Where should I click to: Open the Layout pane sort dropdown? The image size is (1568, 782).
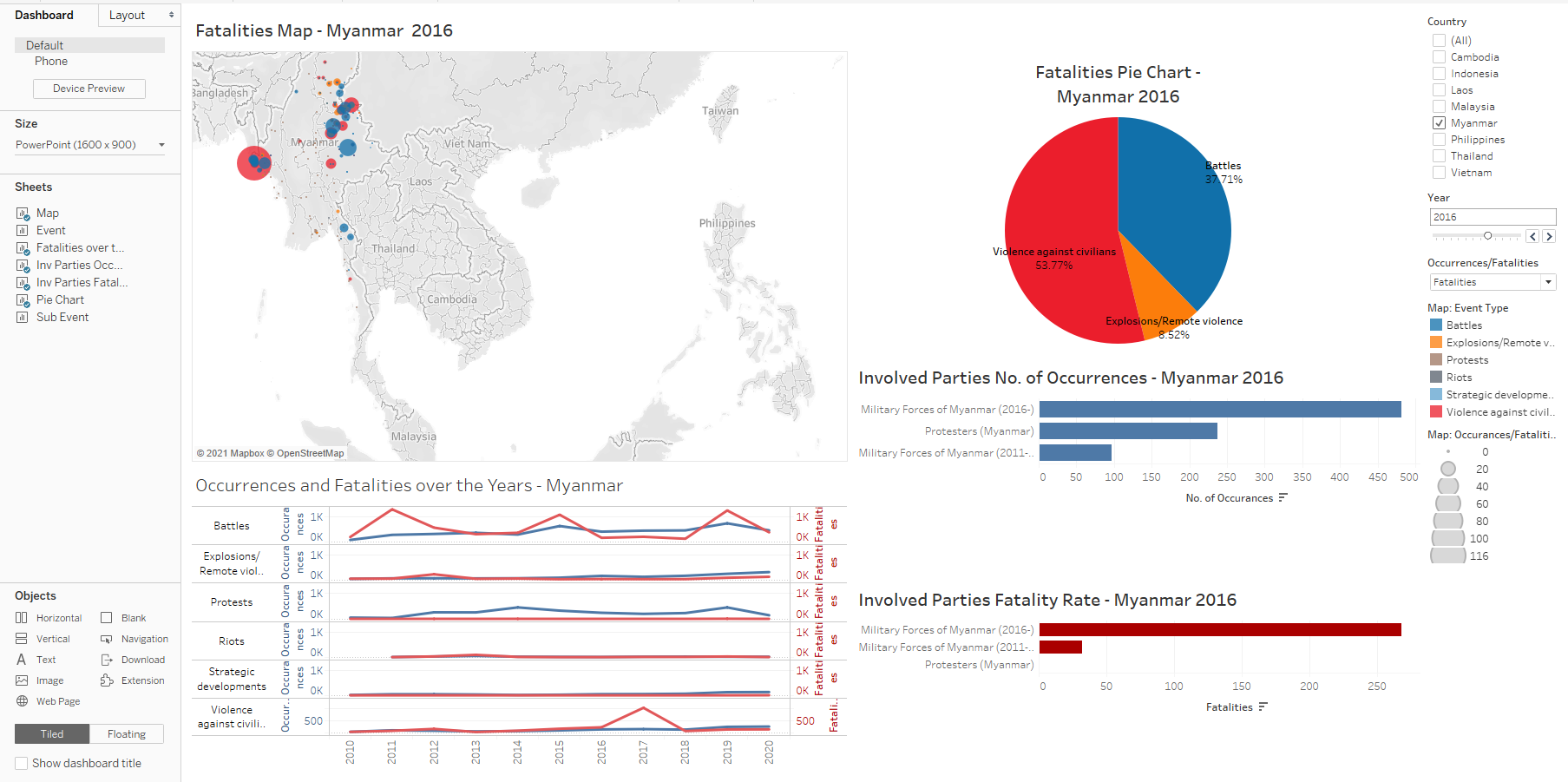tap(170, 15)
